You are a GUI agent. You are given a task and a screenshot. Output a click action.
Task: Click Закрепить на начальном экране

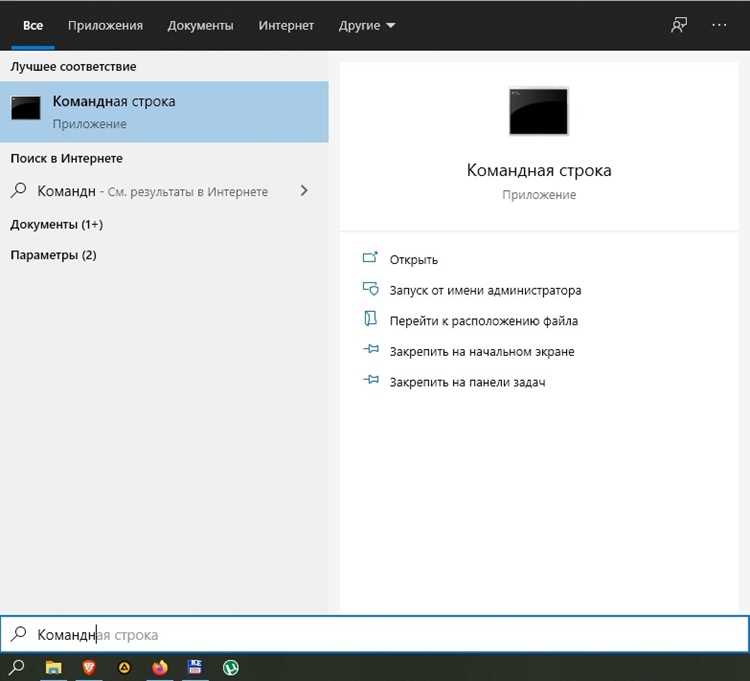pos(482,351)
